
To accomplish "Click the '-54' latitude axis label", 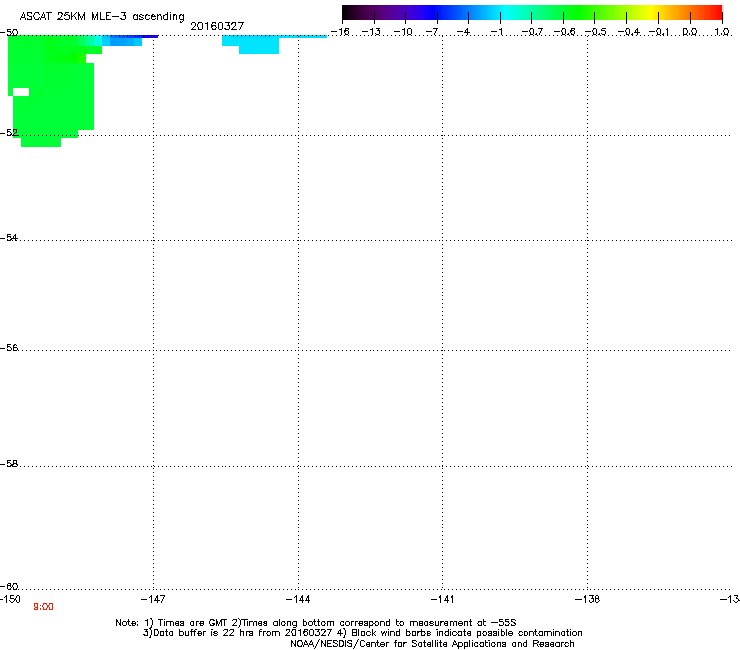I will tap(9, 238).
